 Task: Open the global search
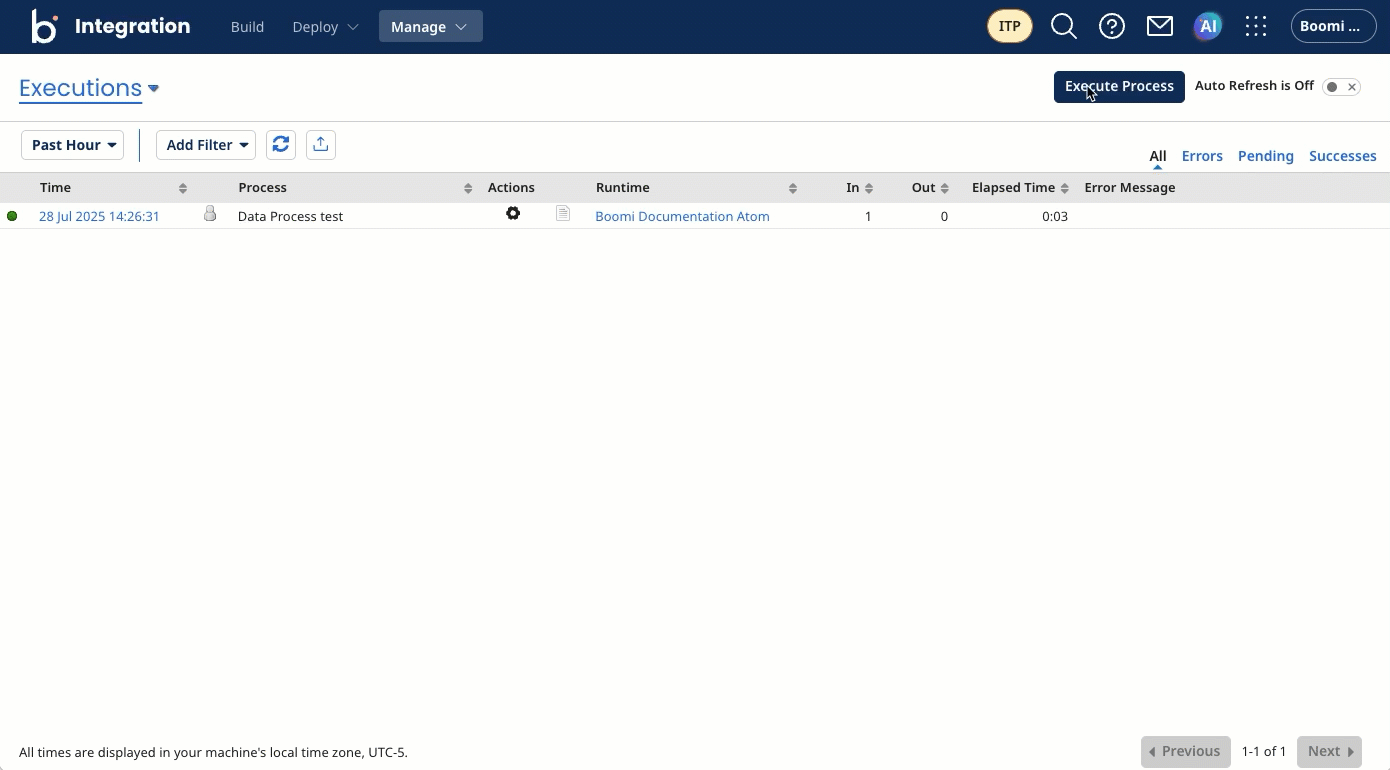point(1063,26)
